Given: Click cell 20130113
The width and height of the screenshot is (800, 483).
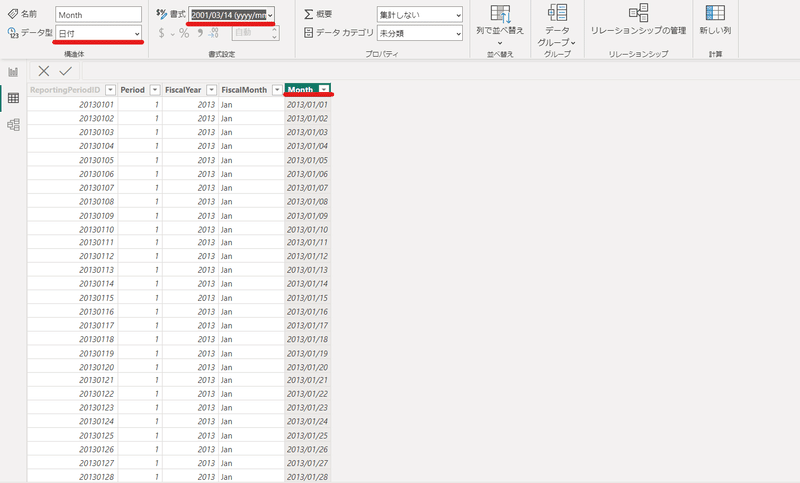Looking at the screenshot, I should pyautogui.click(x=72, y=270).
